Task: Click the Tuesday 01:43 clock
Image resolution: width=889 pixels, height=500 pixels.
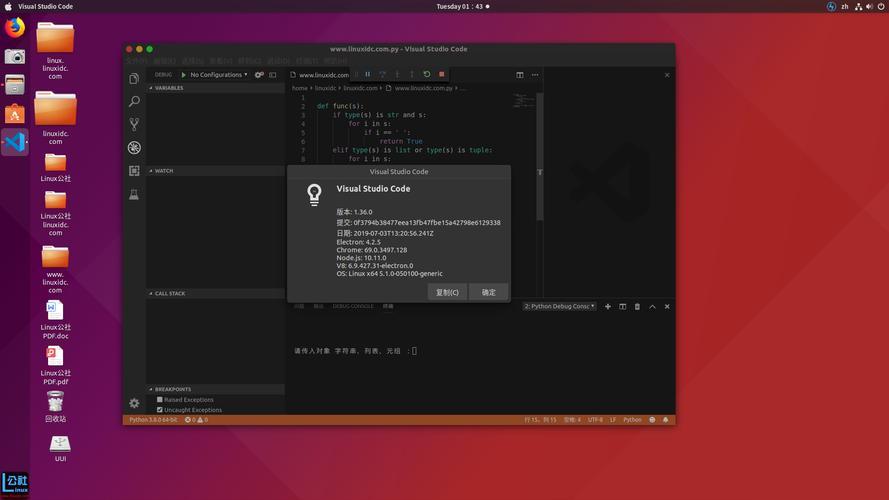Action: click(460, 6)
